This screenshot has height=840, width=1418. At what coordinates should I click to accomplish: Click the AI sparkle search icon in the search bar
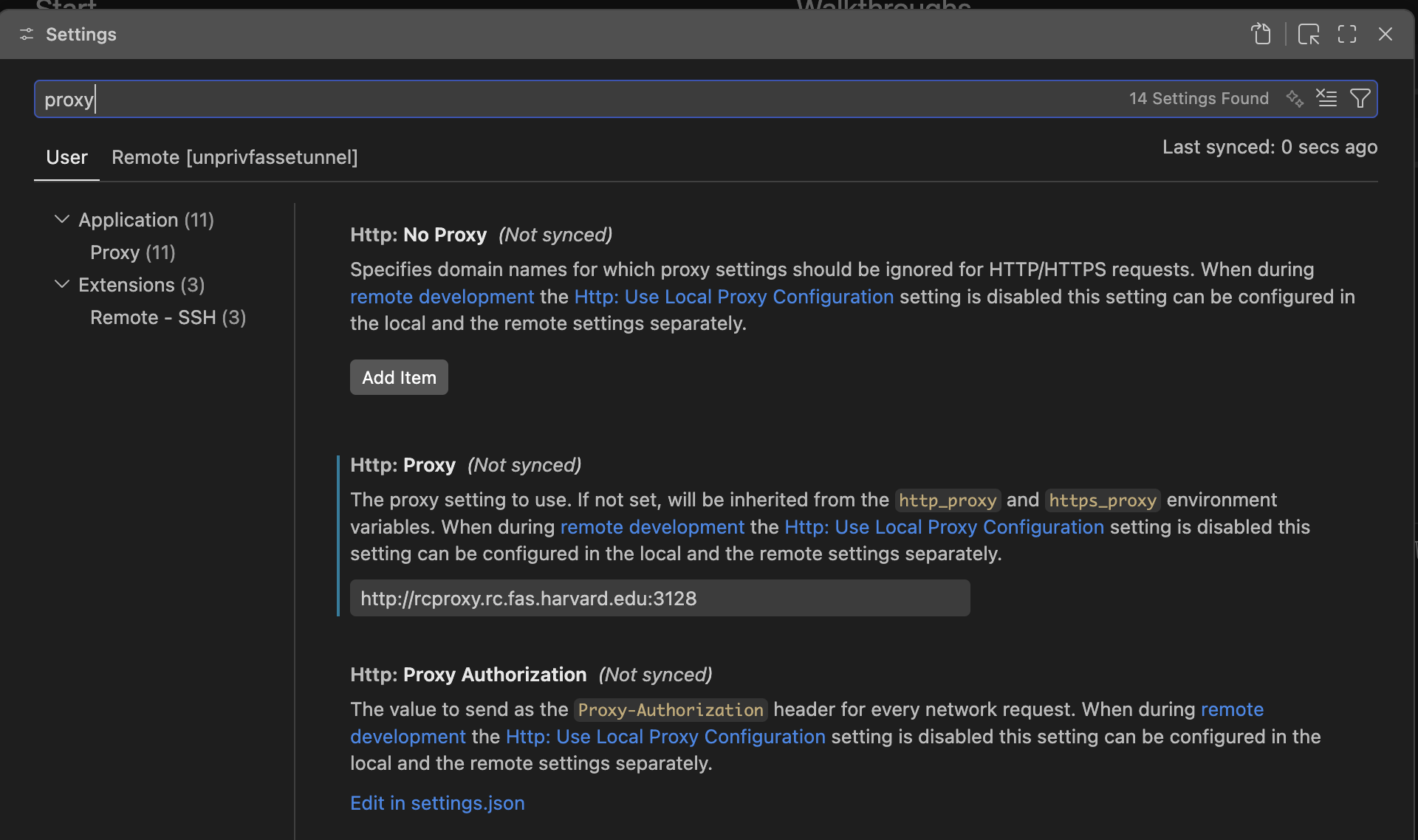click(1295, 98)
